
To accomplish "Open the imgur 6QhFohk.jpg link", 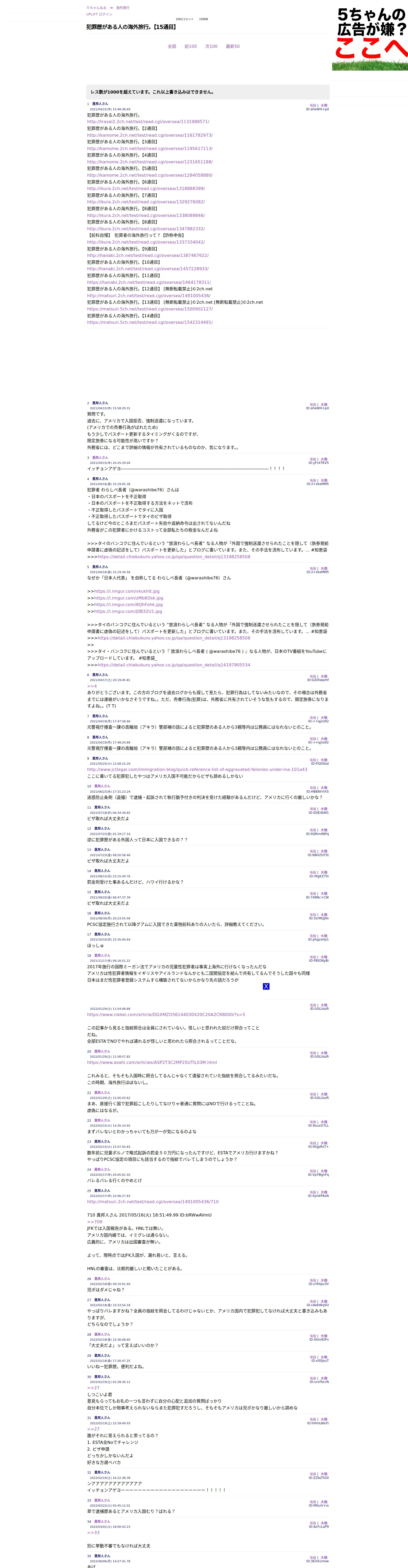I will (129, 604).
